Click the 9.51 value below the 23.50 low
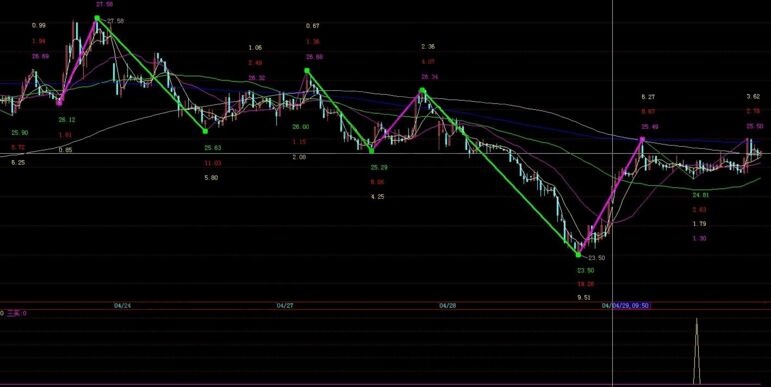The width and height of the screenshot is (771, 387). [x=585, y=298]
